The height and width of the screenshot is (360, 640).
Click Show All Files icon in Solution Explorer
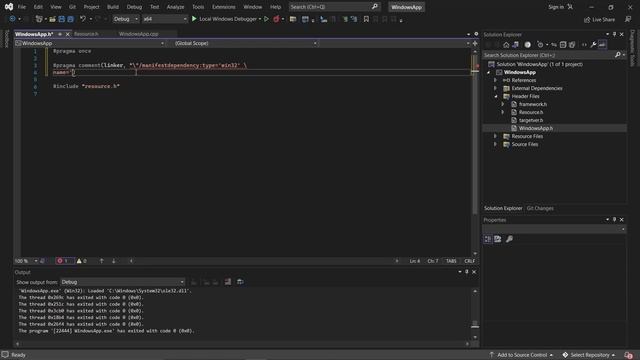coord(572,45)
